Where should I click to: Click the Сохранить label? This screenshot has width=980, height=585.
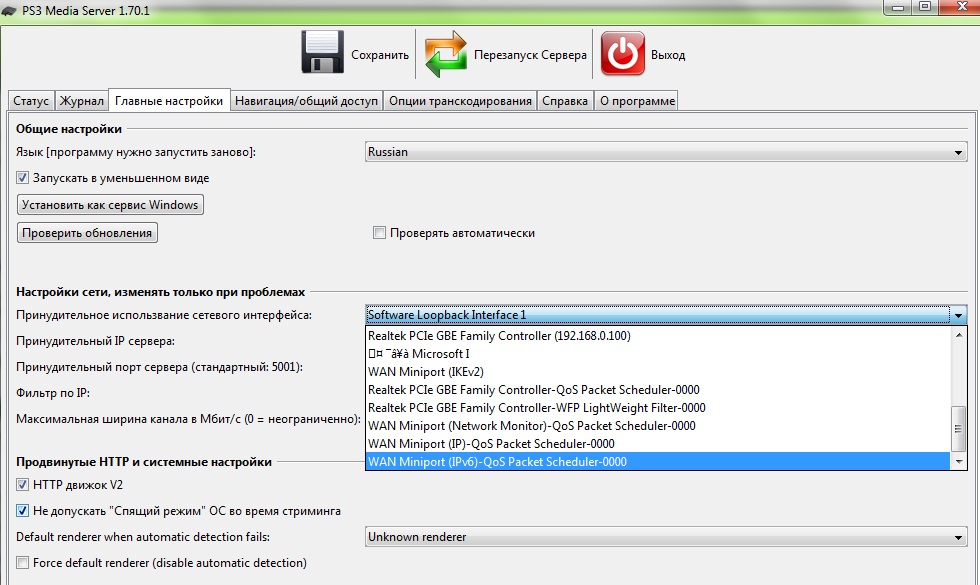coord(380,55)
